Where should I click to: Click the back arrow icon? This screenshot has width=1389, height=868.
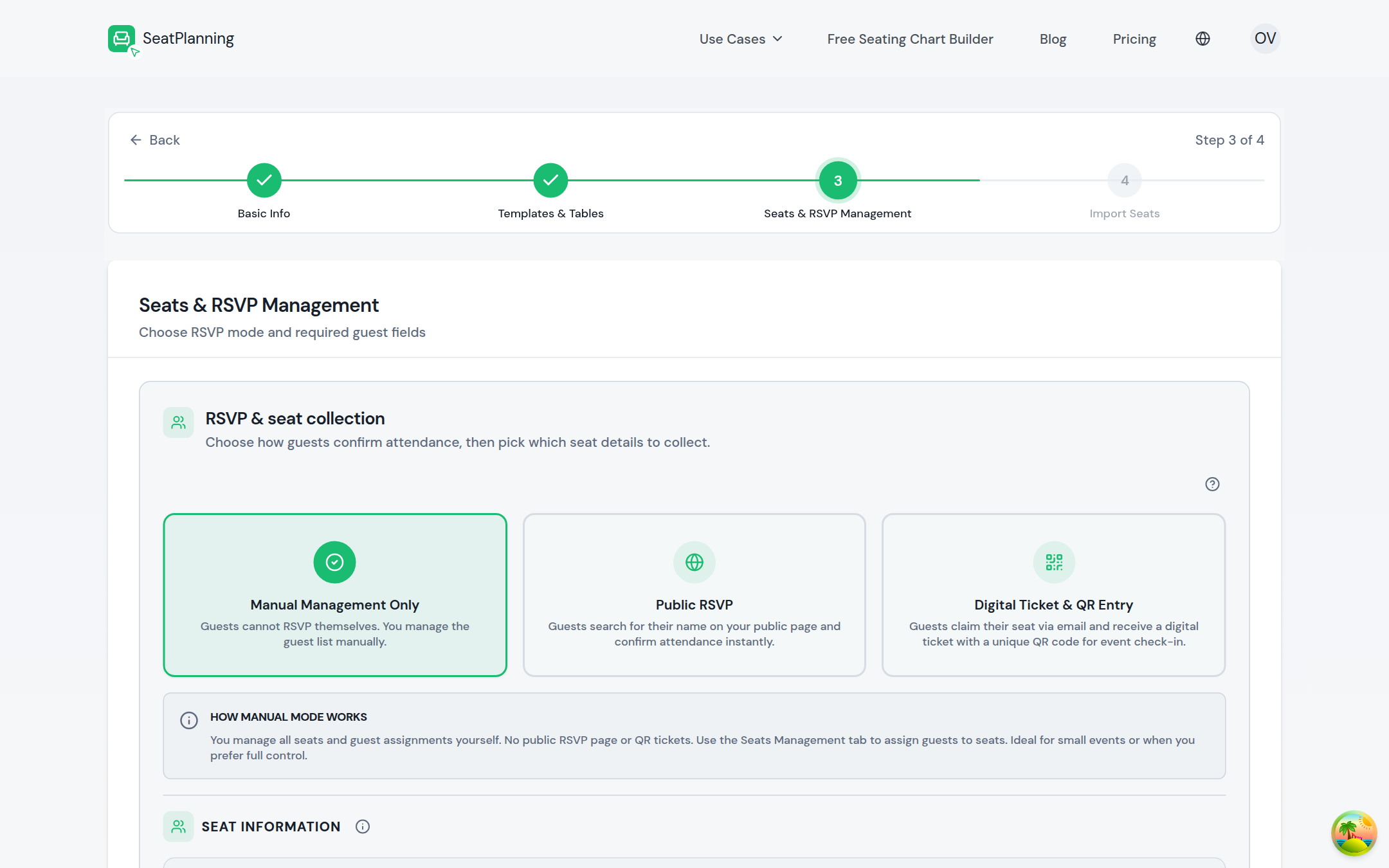click(x=136, y=140)
